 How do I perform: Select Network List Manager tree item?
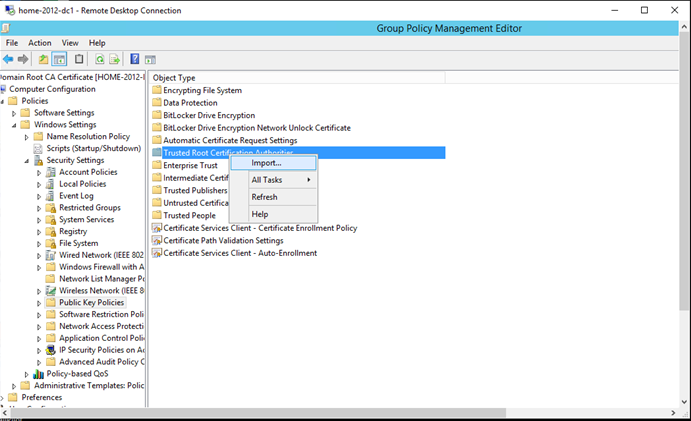(x=101, y=279)
